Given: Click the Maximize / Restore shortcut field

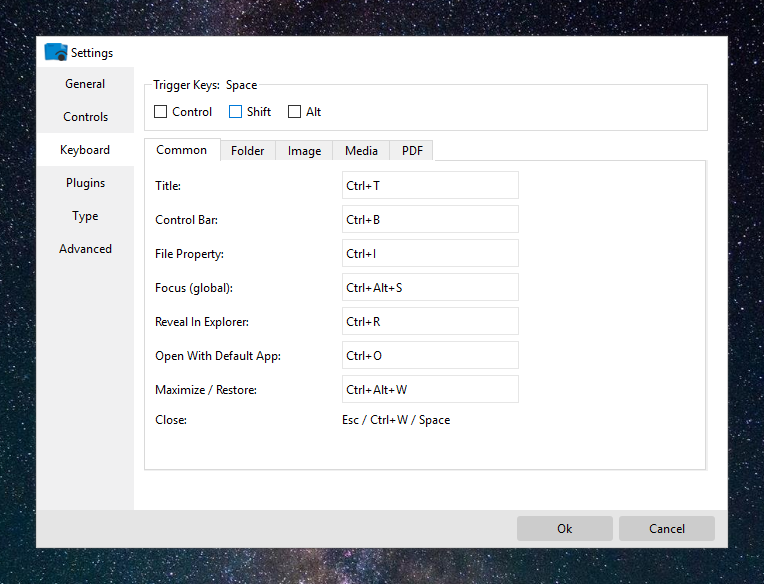Looking at the screenshot, I should pos(430,389).
